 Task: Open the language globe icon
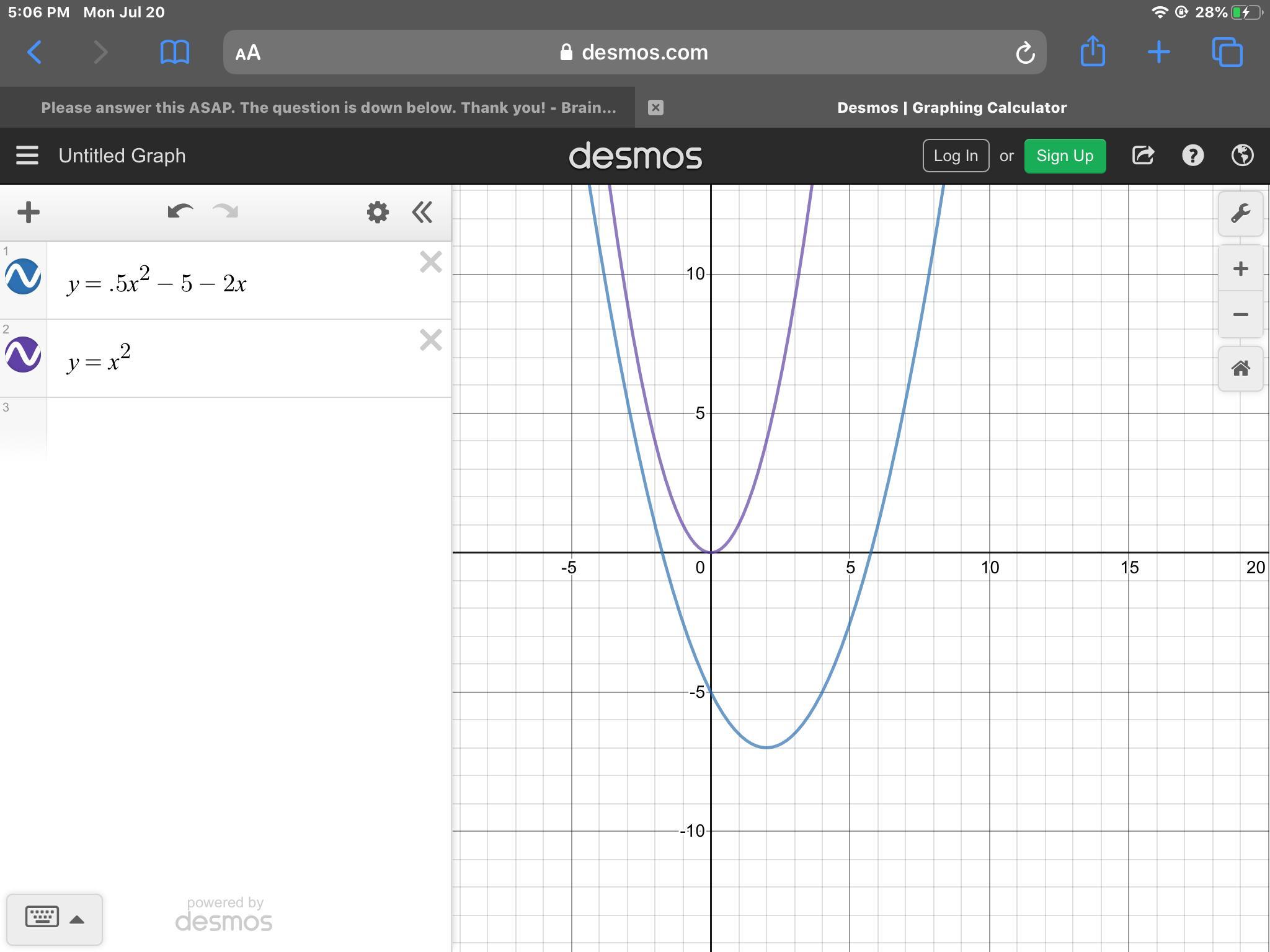click(1242, 156)
